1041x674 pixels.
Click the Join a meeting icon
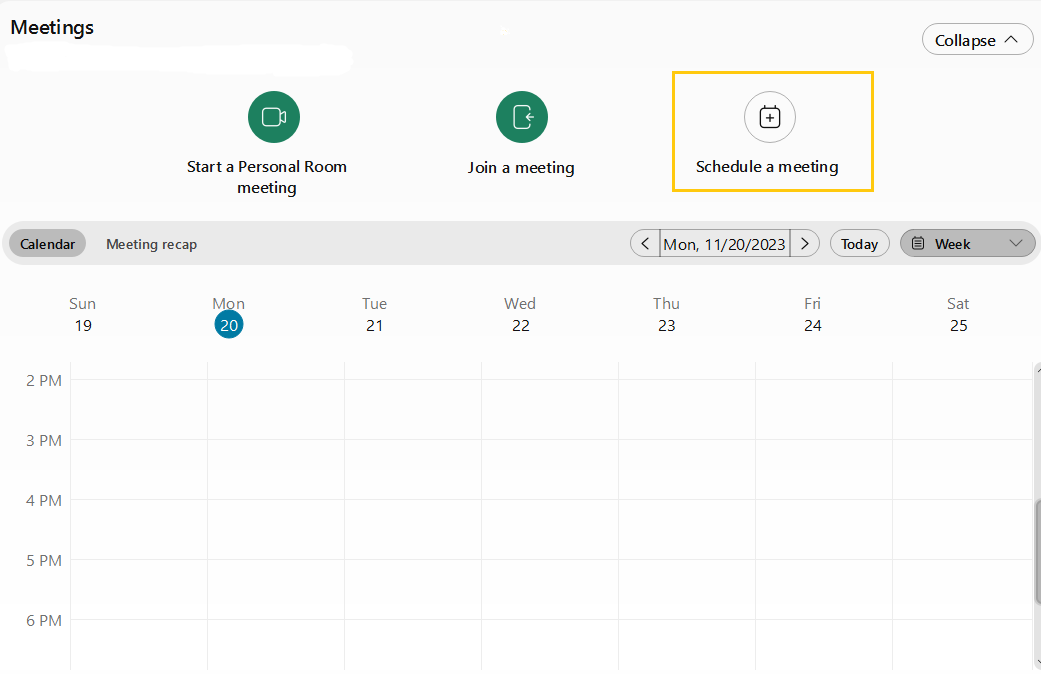[x=522, y=117]
